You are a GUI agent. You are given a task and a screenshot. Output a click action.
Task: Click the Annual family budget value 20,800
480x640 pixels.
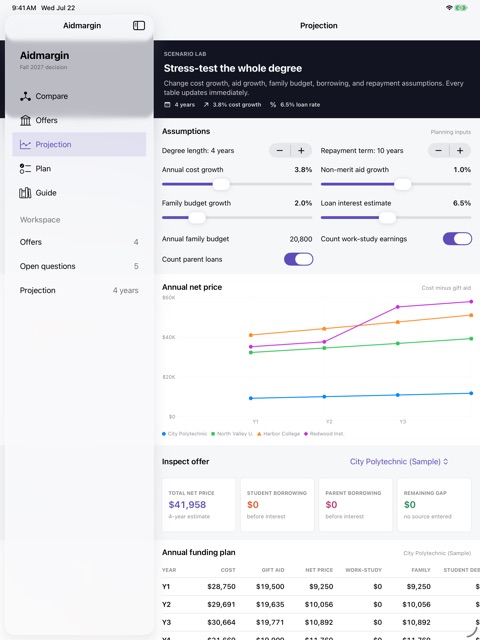click(x=301, y=239)
